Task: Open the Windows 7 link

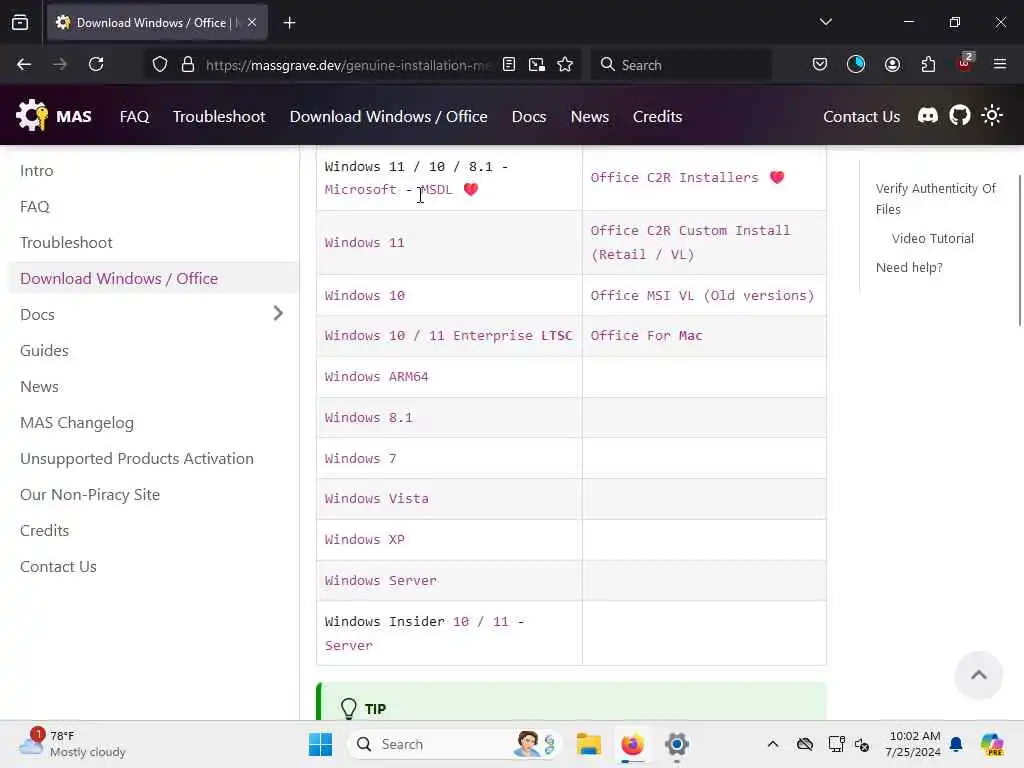Action: click(x=360, y=458)
